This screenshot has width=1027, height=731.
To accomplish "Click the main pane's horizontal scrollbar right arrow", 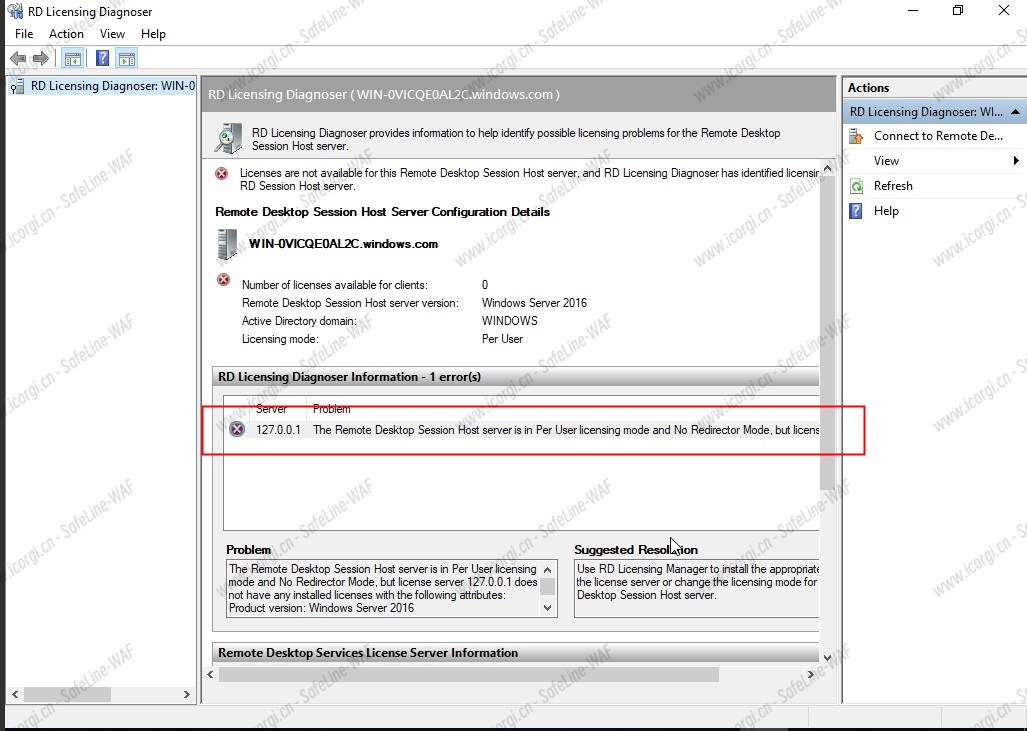I will [811, 675].
